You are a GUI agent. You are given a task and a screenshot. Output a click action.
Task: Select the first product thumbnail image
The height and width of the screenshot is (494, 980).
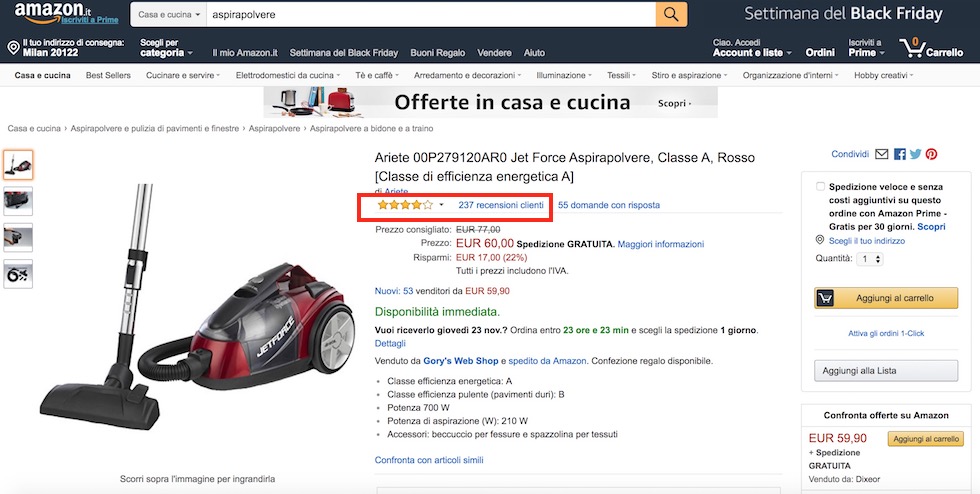click(18, 165)
